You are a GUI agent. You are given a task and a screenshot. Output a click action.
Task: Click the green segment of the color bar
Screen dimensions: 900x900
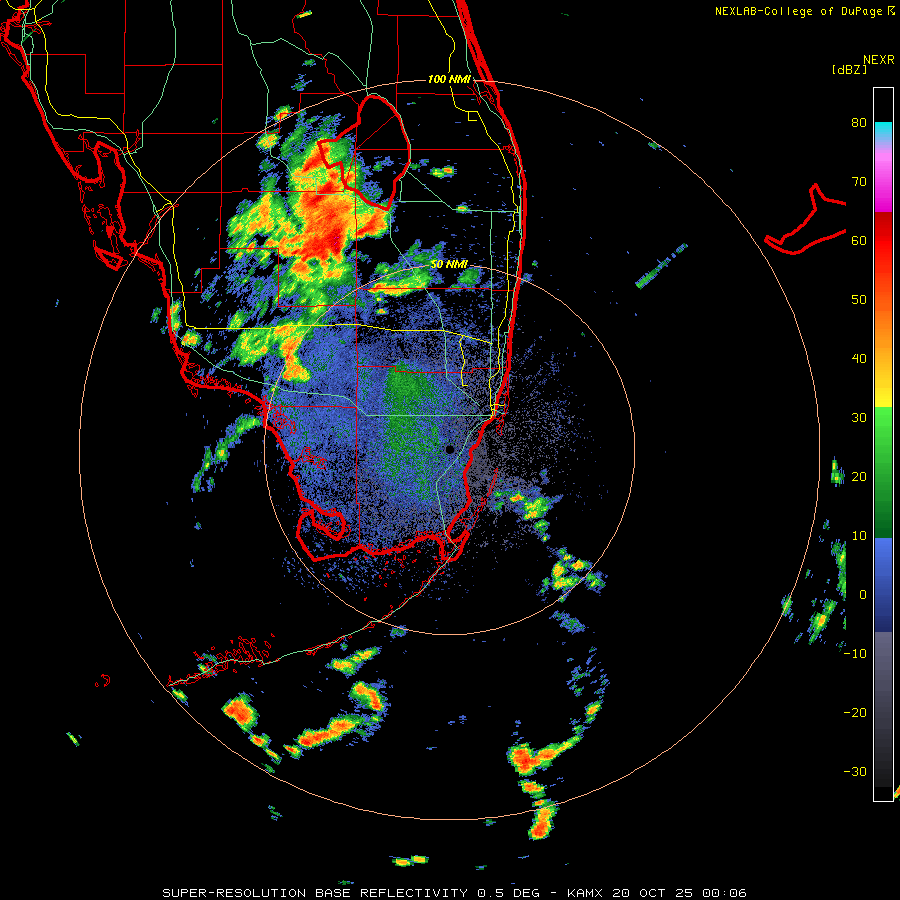click(883, 472)
